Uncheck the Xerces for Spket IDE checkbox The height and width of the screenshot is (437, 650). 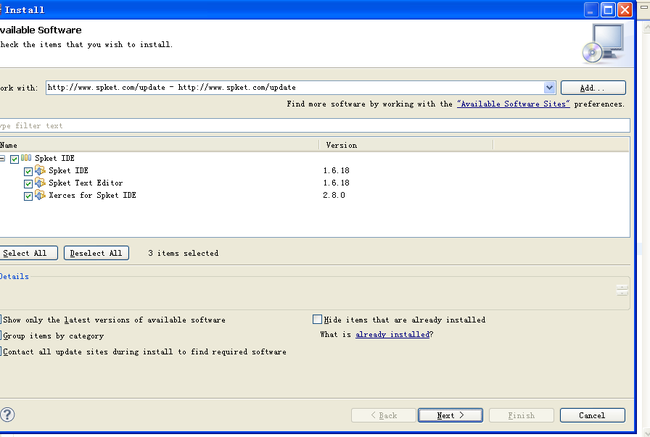pos(28,196)
